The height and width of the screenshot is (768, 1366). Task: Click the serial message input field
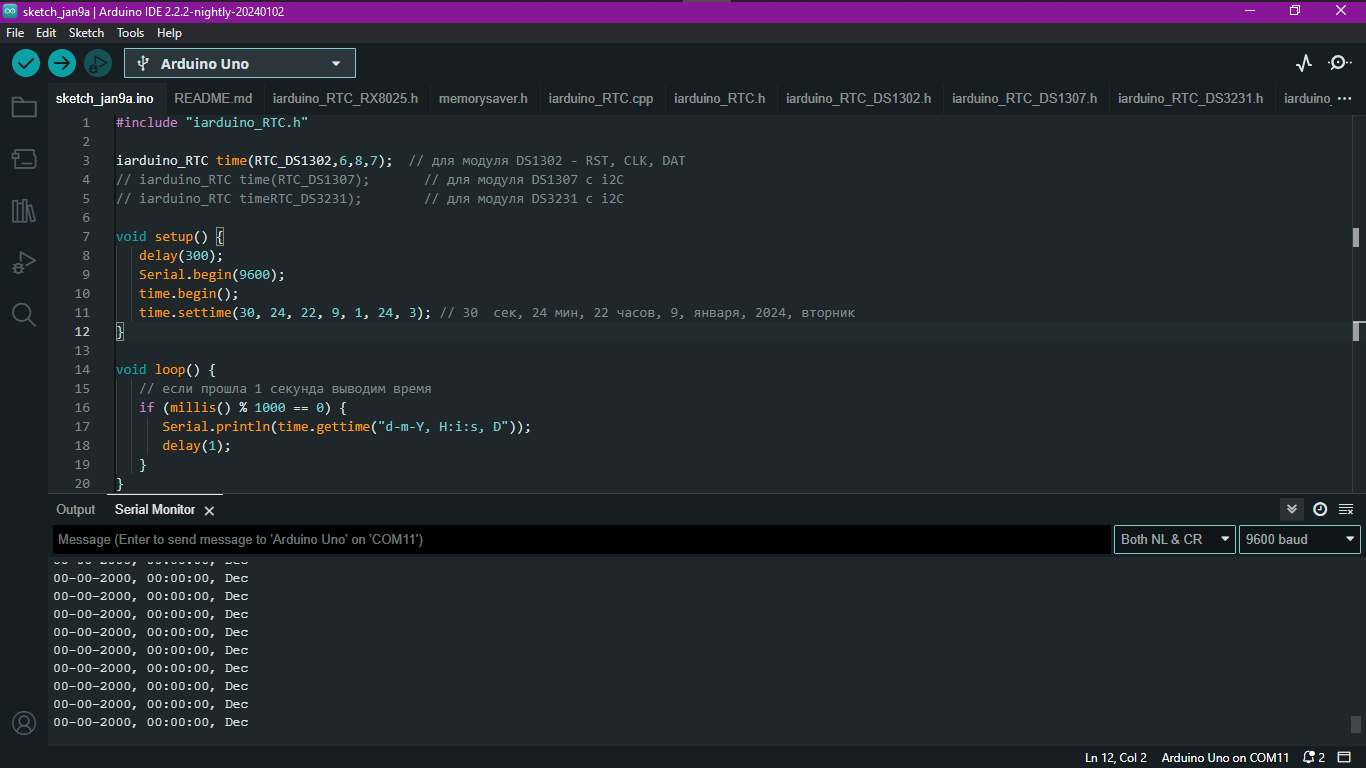tap(581, 539)
